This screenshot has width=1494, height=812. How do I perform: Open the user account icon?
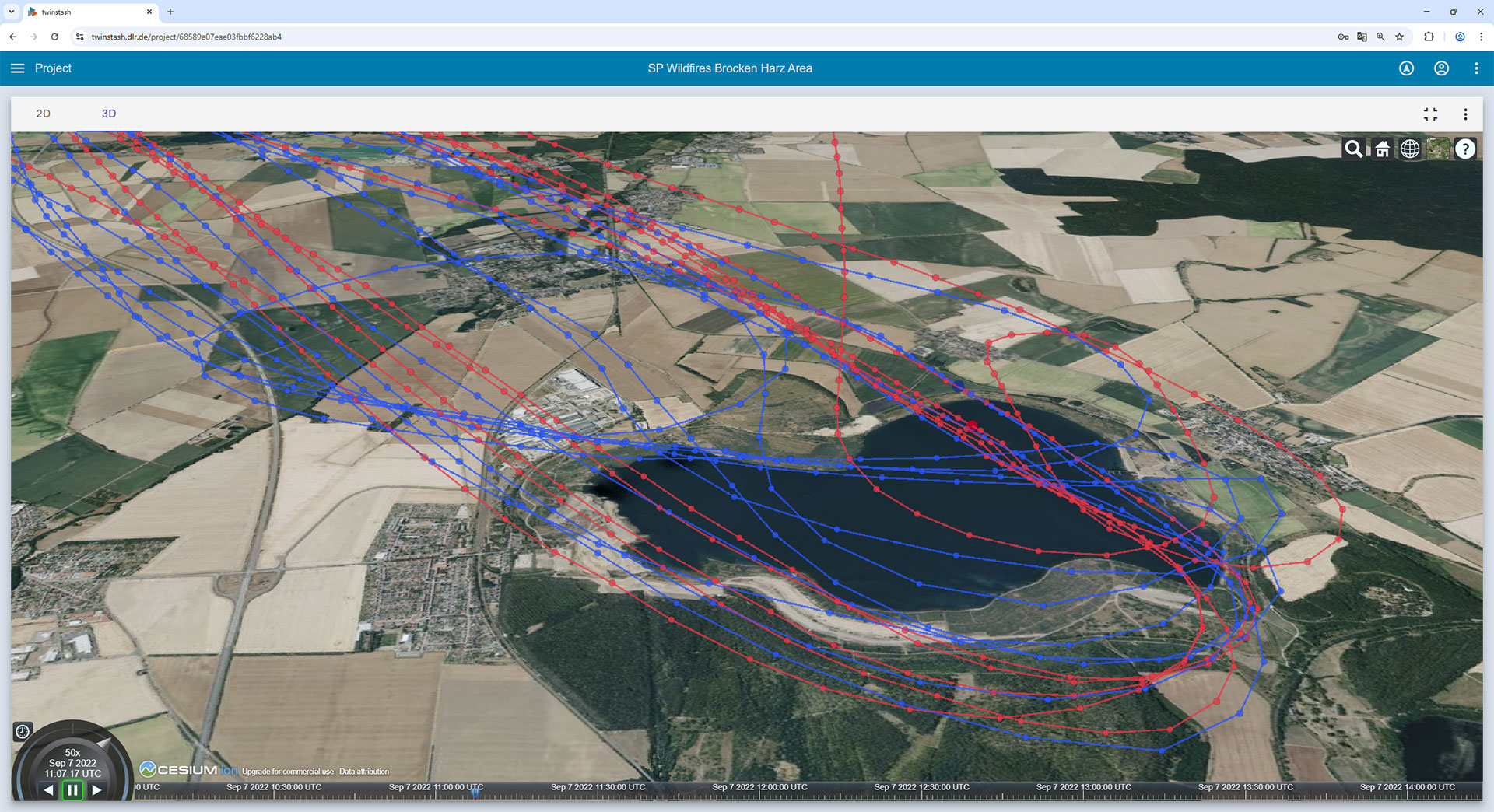(x=1441, y=68)
